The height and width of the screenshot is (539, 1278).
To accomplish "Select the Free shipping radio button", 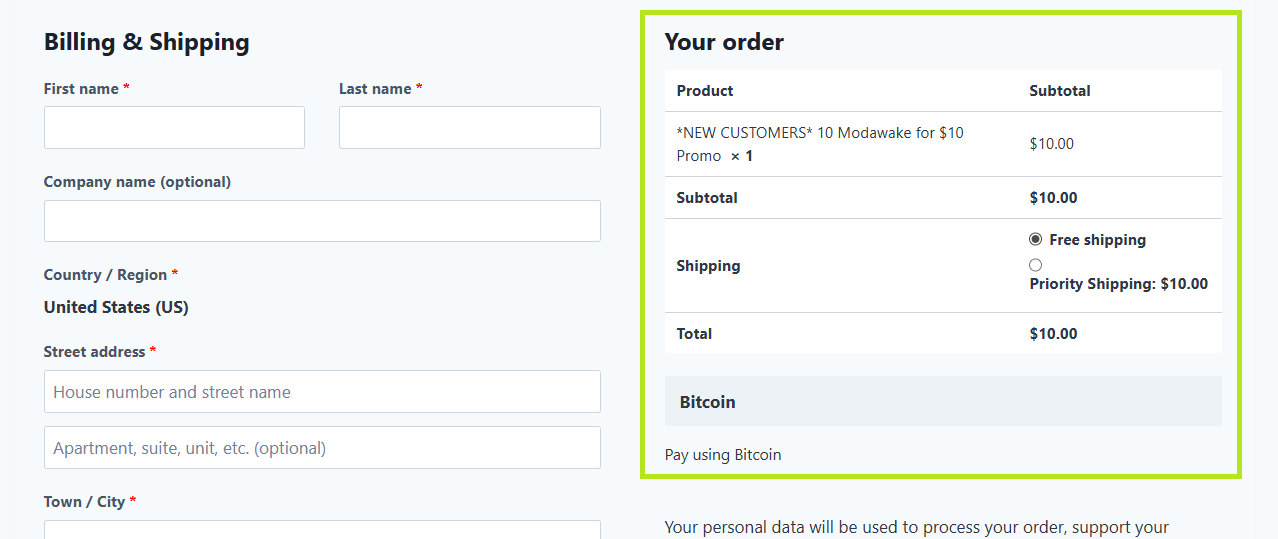I will 1035,240.
